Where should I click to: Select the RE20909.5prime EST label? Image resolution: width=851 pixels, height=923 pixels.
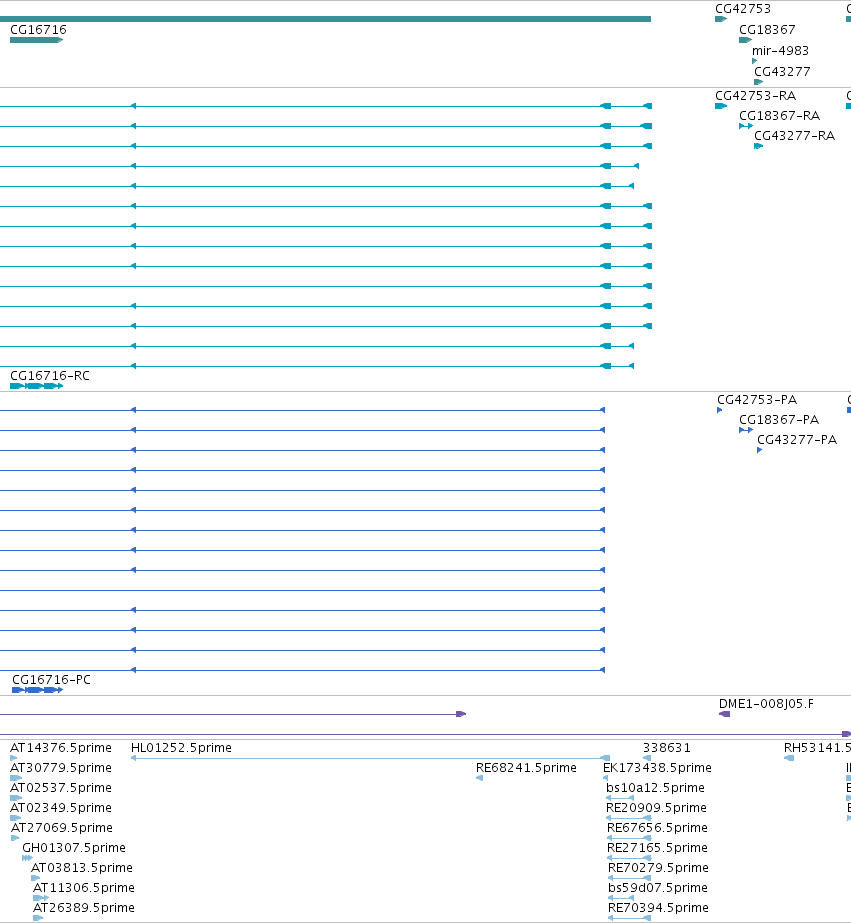[656, 808]
